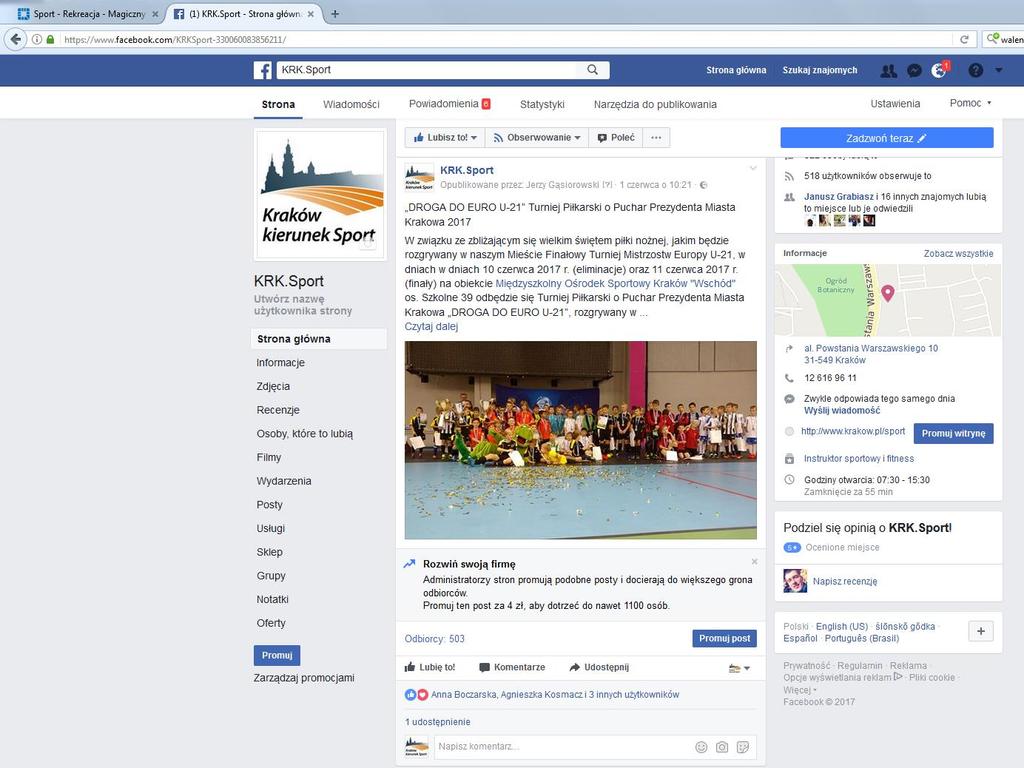This screenshot has width=1024, height=768.
Task: Open the Statystyki page tab
Action: tap(542, 104)
